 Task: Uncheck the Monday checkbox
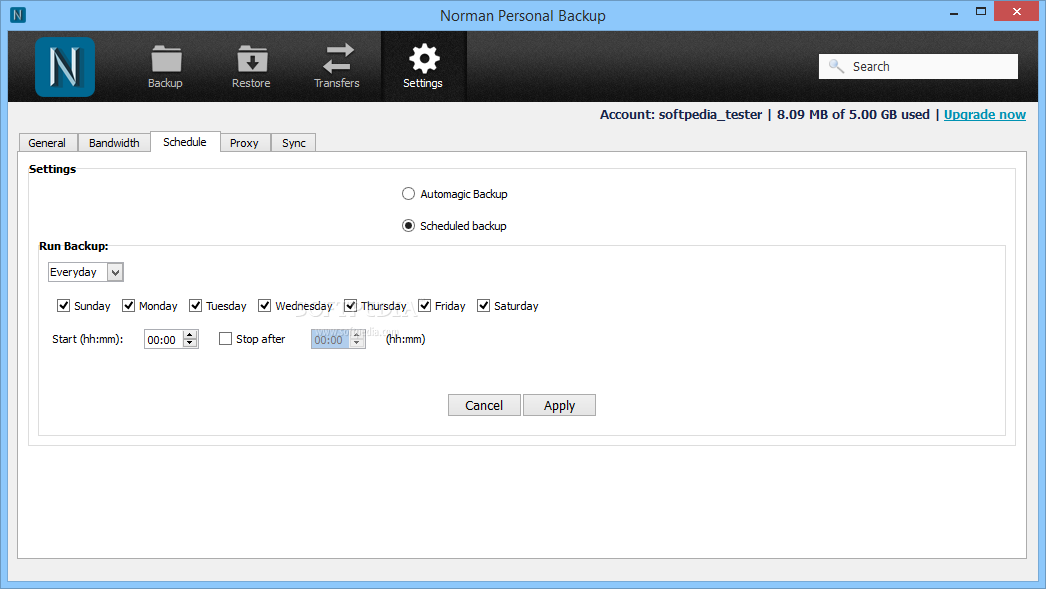click(x=129, y=306)
